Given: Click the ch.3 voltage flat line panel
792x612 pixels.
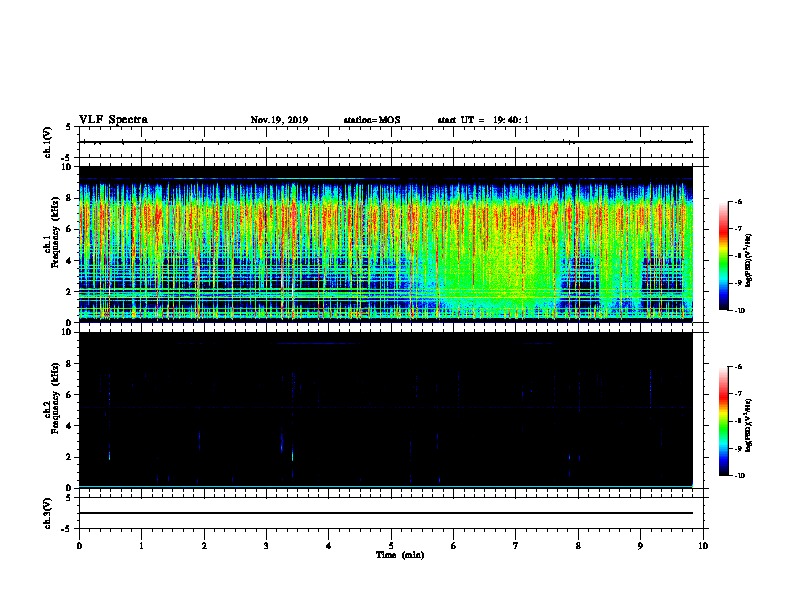Looking at the screenshot, I should [x=391, y=513].
